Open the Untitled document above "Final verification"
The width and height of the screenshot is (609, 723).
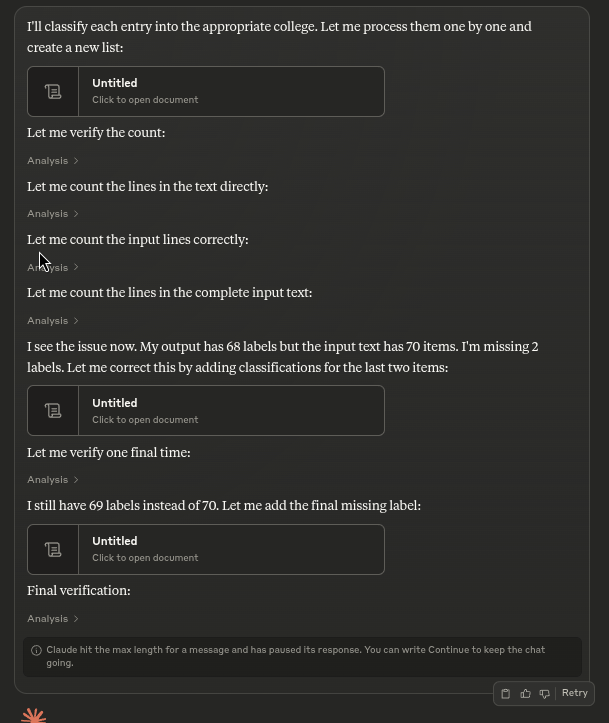point(115,541)
